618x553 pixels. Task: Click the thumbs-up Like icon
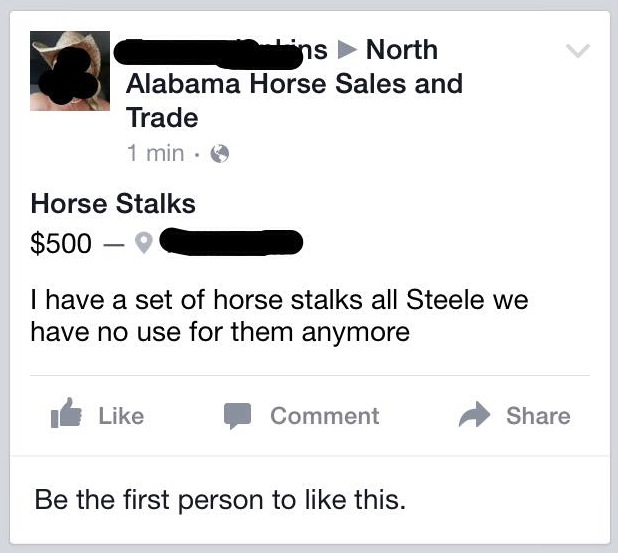click(66, 413)
